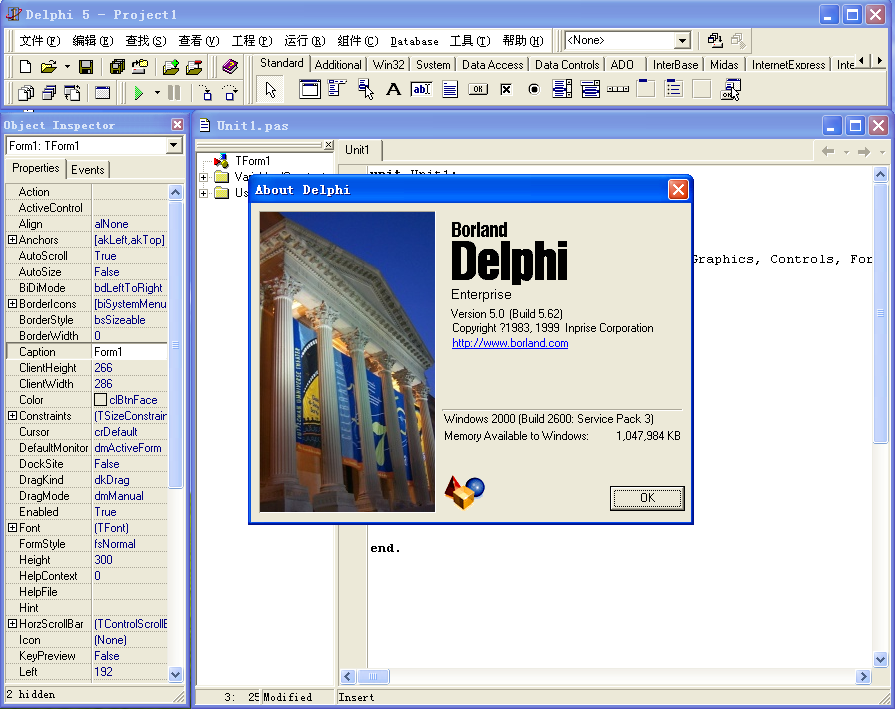
Task: Close the code explorer pane with X
Action: (328, 145)
